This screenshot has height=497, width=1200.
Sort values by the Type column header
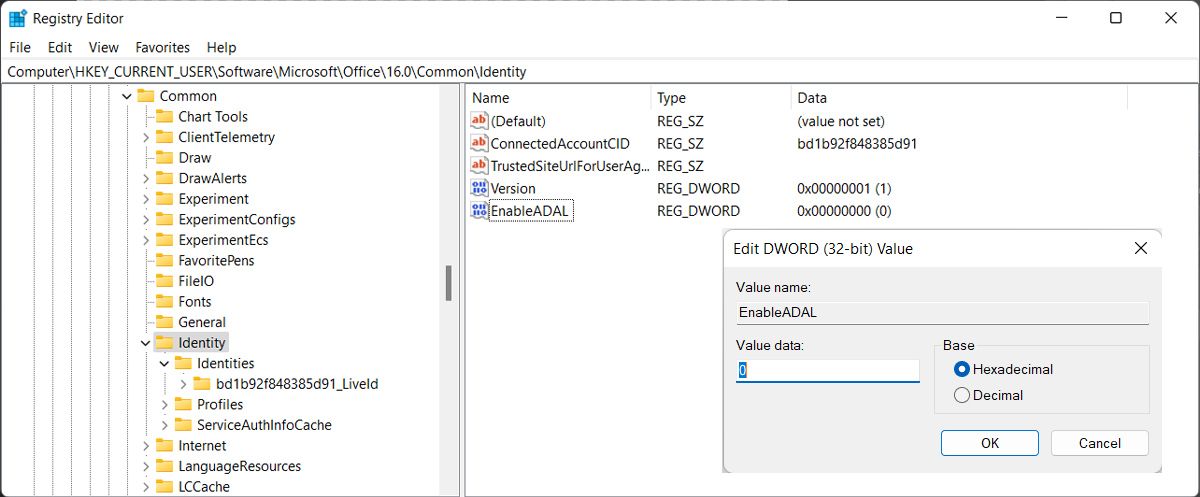pyautogui.click(x=720, y=98)
